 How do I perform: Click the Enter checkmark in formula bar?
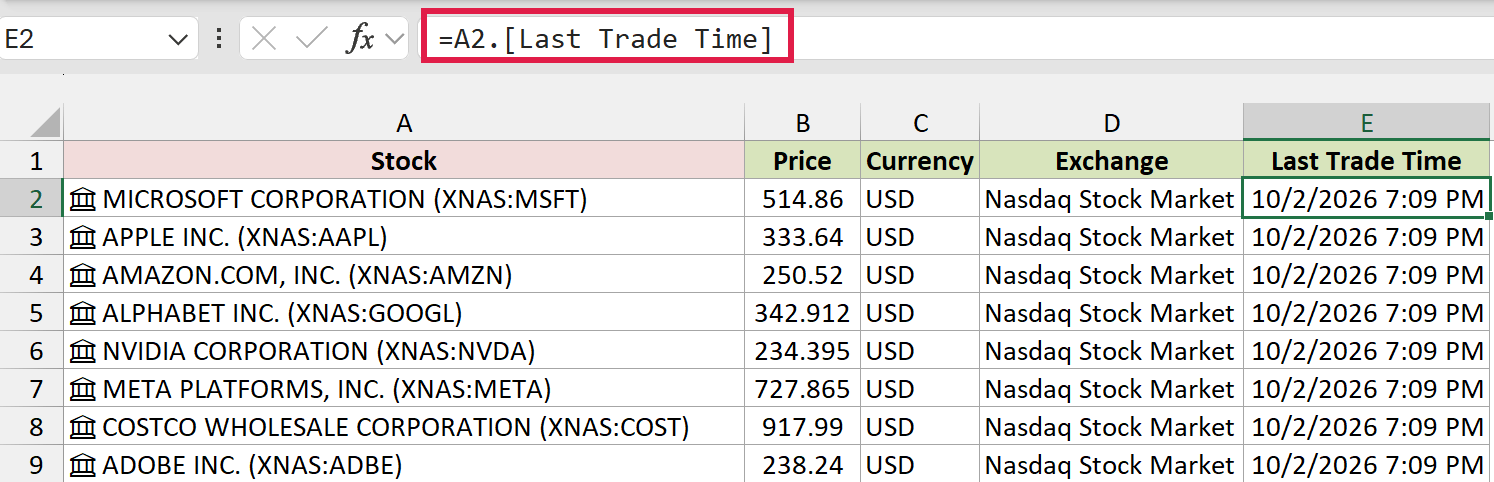[x=312, y=39]
